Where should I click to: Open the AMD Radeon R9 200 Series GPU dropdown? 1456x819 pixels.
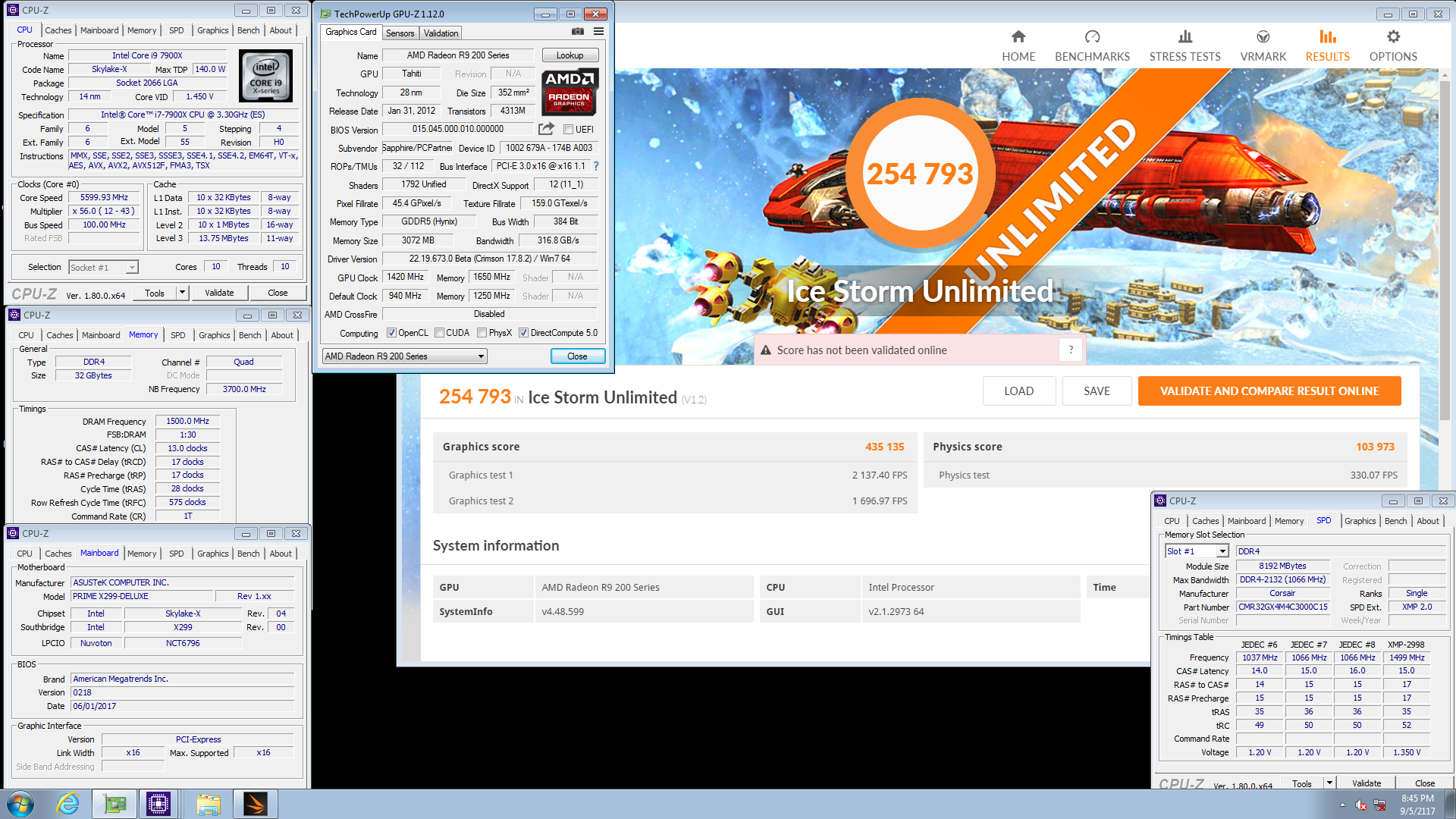(405, 356)
